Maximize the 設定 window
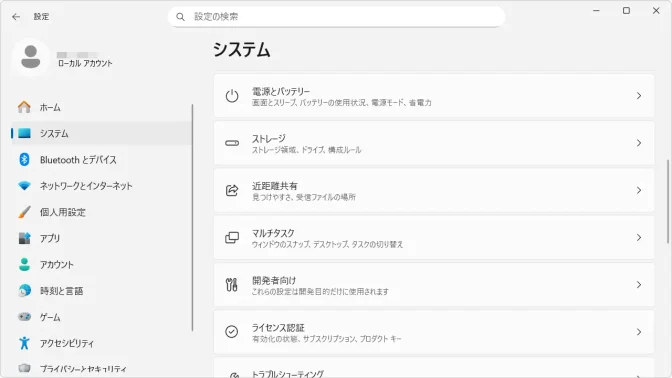This screenshot has width=672, height=378. (626, 10)
